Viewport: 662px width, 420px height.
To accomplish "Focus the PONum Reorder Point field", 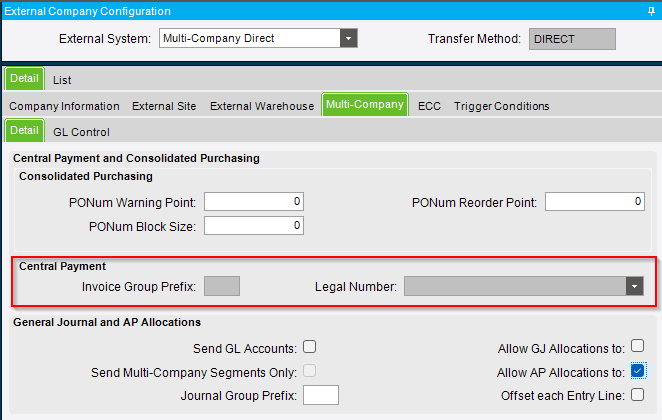I will pyautogui.click(x=594, y=202).
